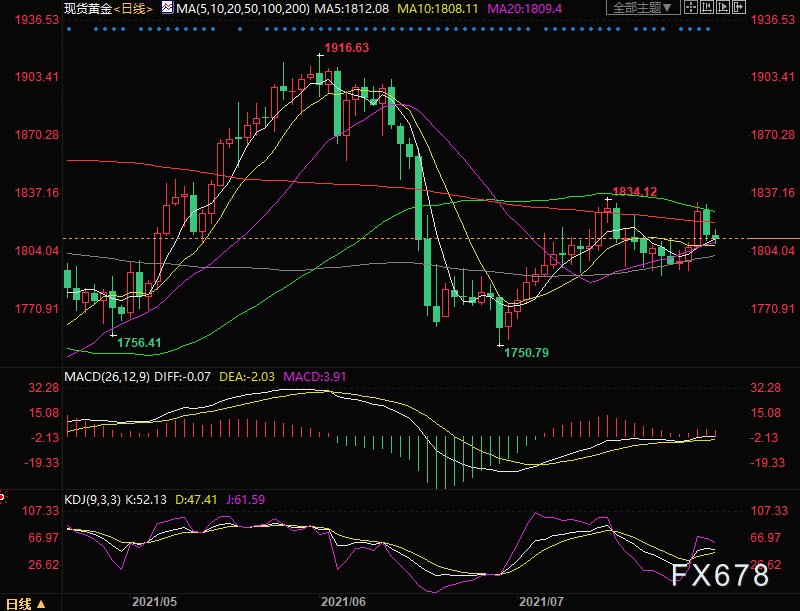The height and width of the screenshot is (611, 800).
Task: Click the jump-to-chart-start axis icon
Action: [707, 7]
